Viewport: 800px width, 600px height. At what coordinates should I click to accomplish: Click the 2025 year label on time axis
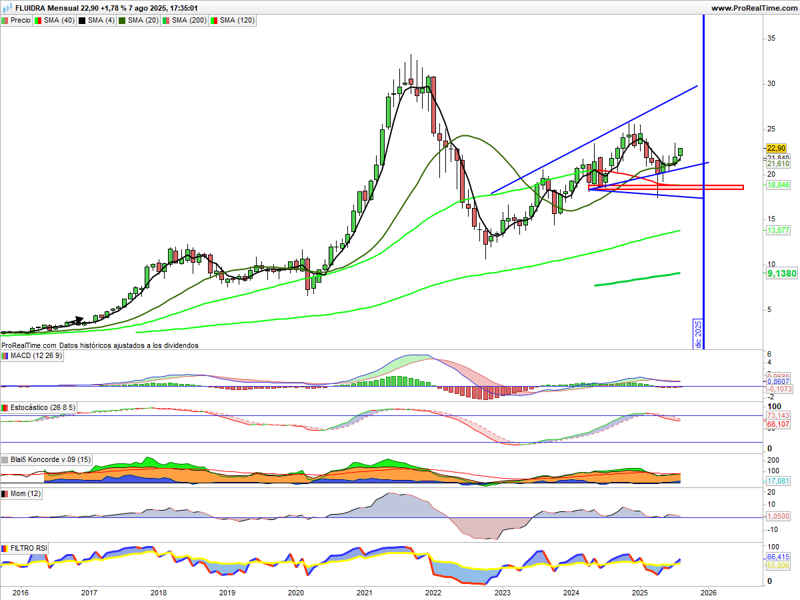click(x=640, y=593)
